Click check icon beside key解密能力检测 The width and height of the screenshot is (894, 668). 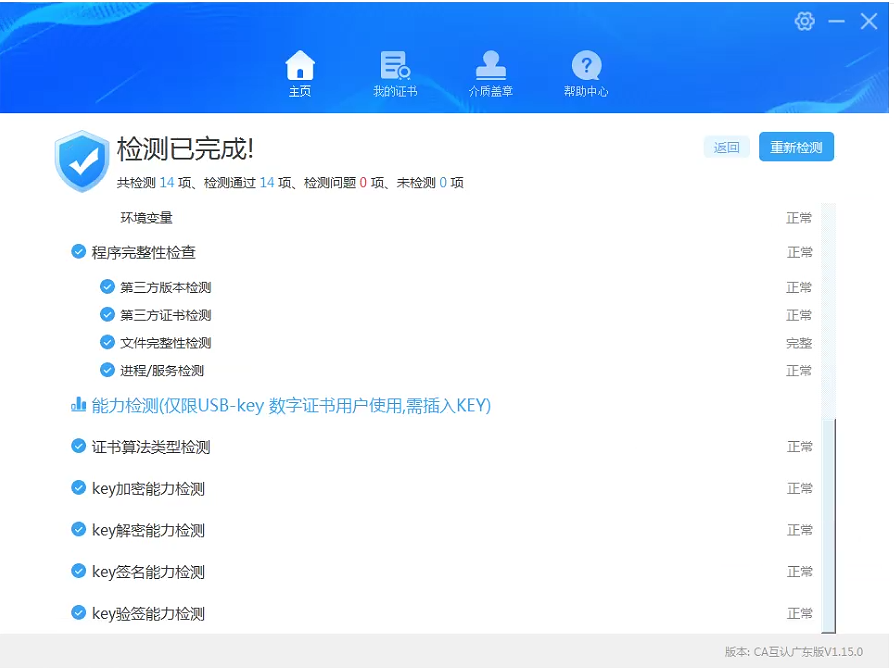pyautogui.click(x=78, y=529)
